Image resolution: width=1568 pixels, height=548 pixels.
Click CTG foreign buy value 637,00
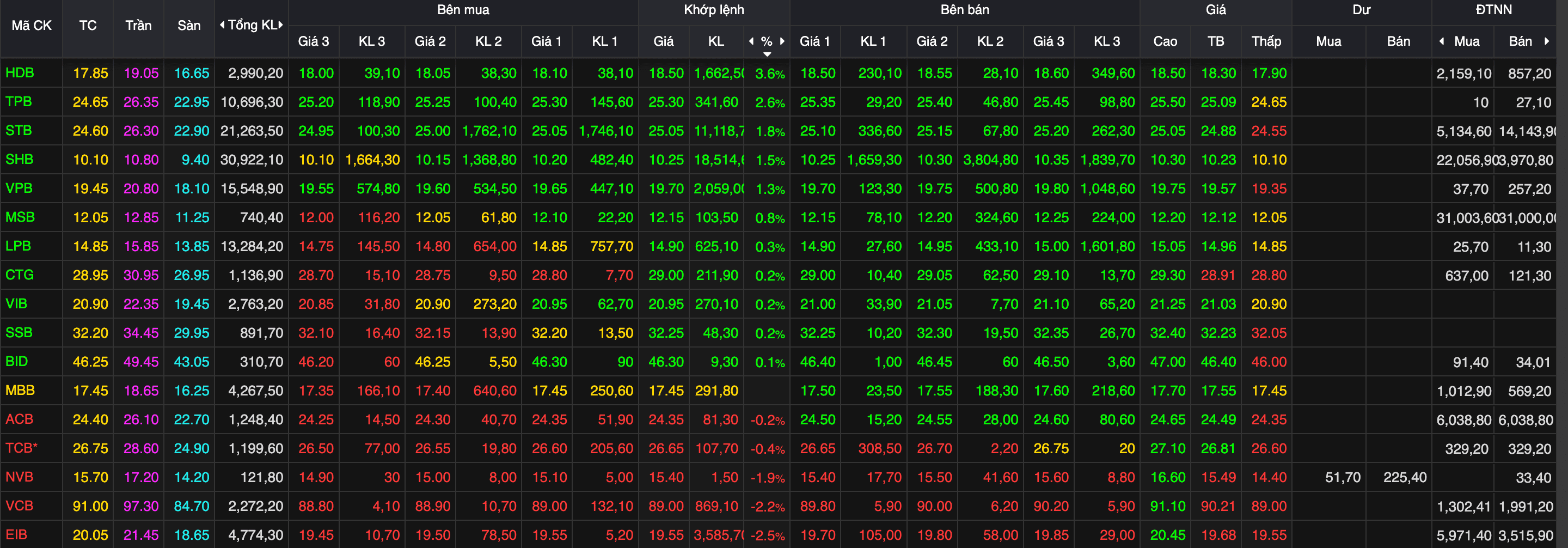(x=1466, y=275)
